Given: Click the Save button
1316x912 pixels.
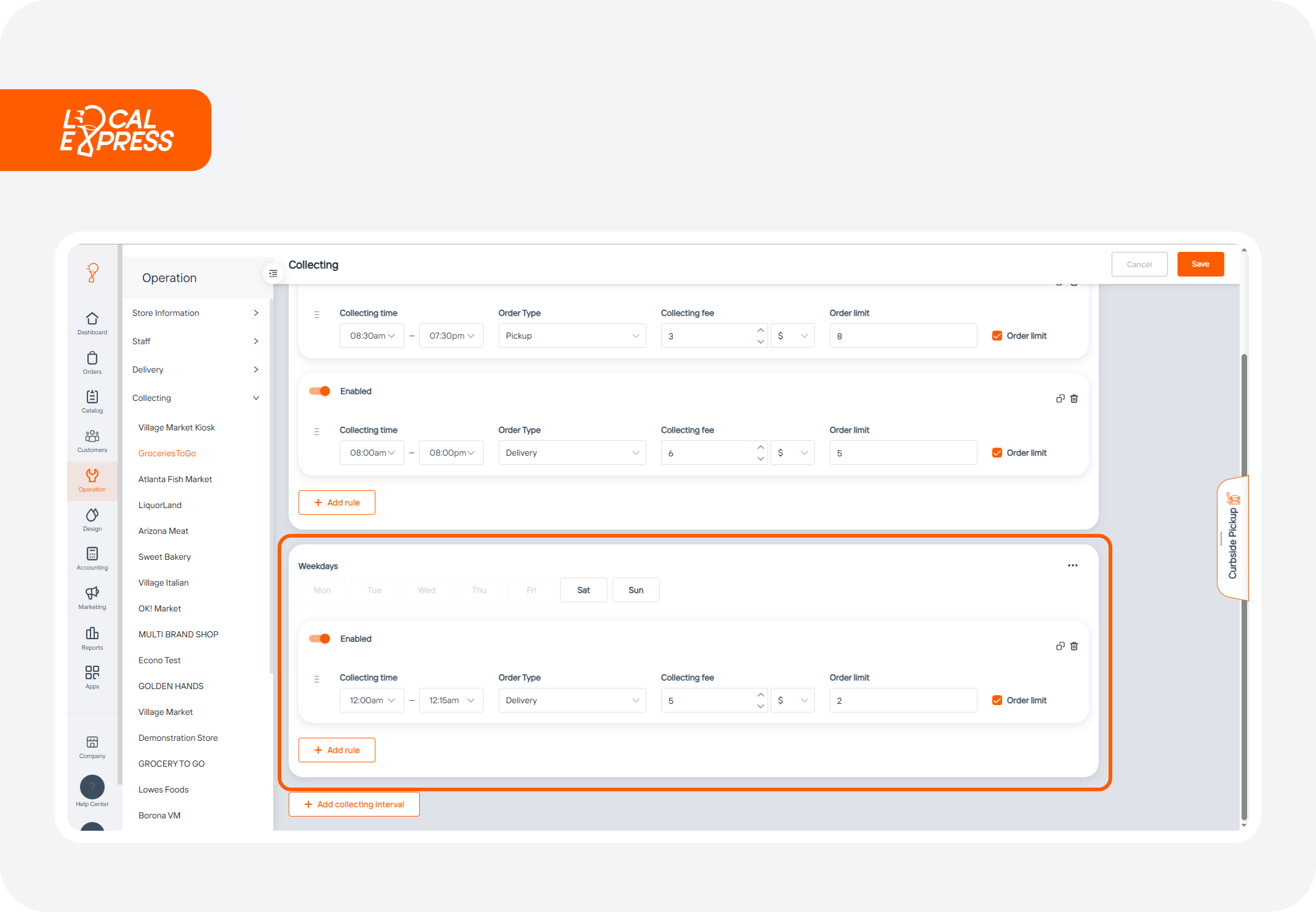Looking at the screenshot, I should [1200, 264].
